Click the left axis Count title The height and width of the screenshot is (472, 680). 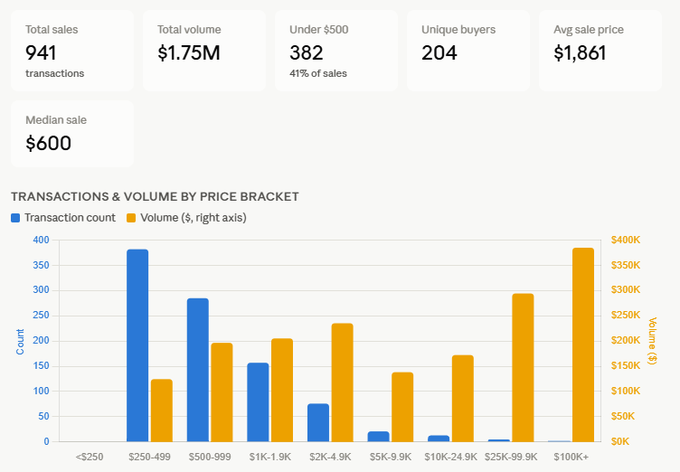pyautogui.click(x=20, y=342)
